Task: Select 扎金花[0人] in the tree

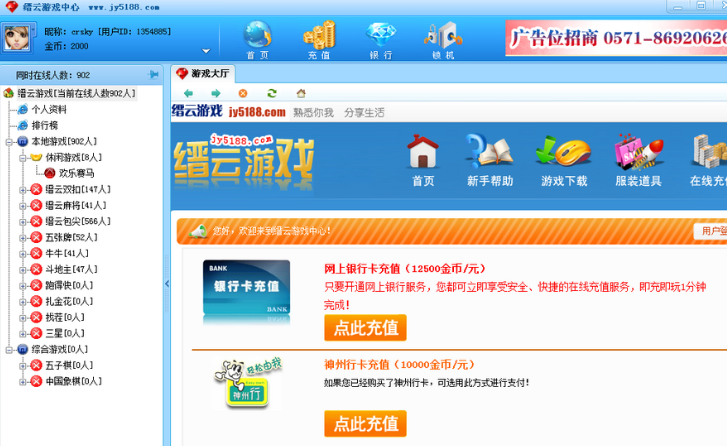Action: (x=69, y=301)
